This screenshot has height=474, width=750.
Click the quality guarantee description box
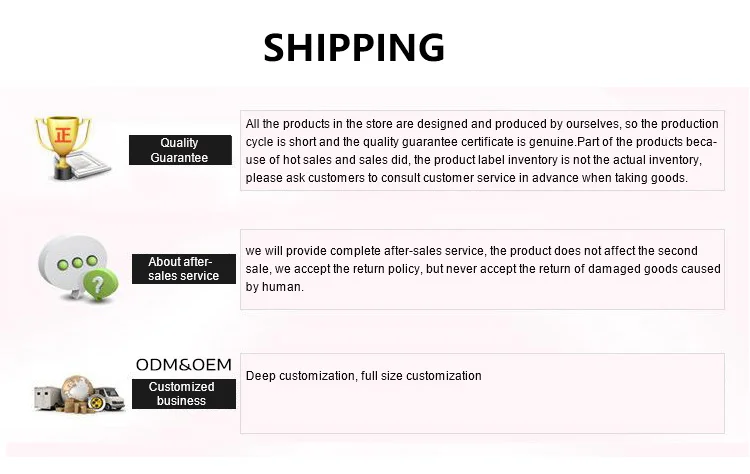(x=481, y=151)
